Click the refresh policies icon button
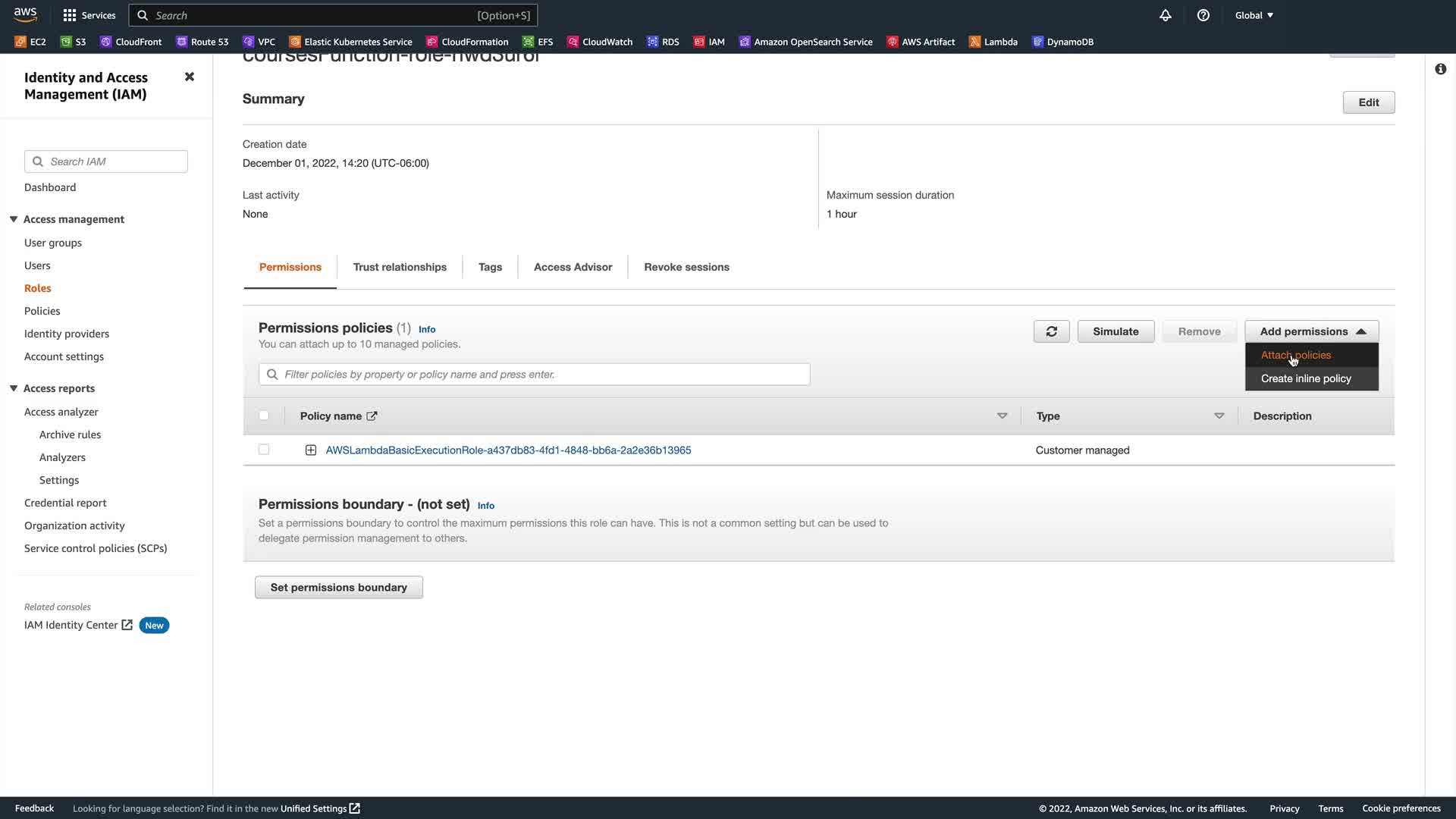This screenshot has height=819, width=1456. [1051, 331]
